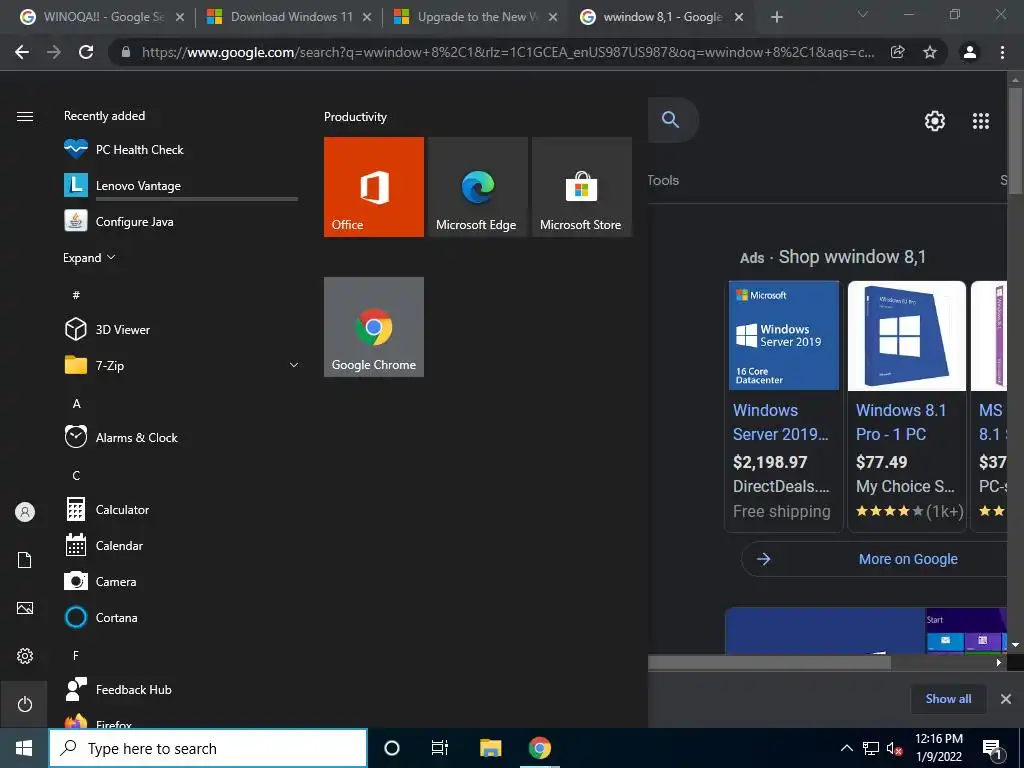1024x768 pixels.
Task: Launch the Microsoft Edge tile
Action: pos(477,187)
